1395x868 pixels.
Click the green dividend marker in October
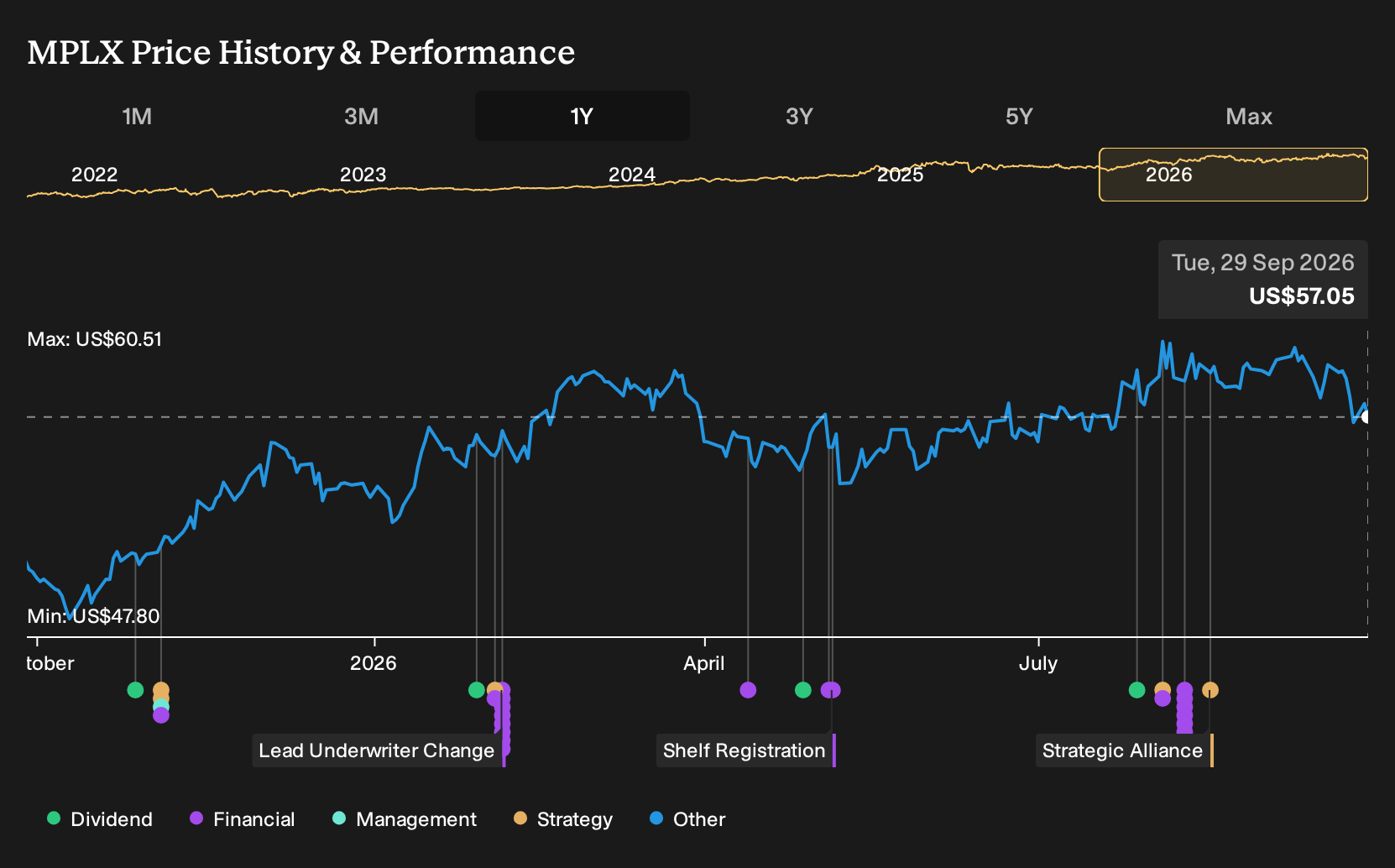[x=135, y=690]
